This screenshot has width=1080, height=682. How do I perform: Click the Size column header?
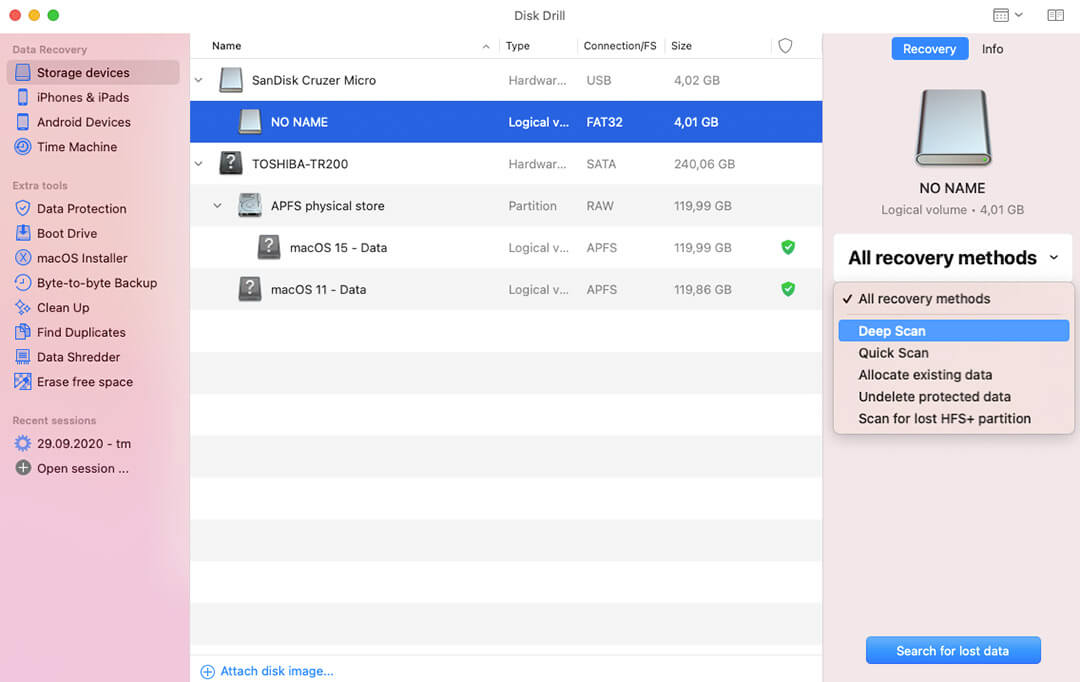coord(681,45)
